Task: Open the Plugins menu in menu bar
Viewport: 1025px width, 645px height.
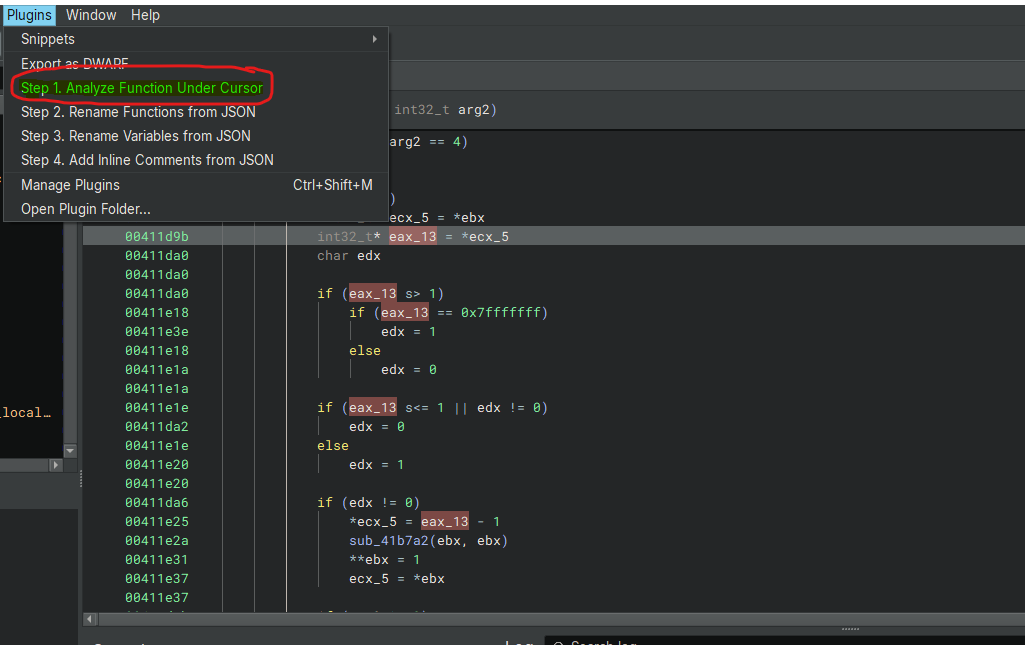Action: coord(29,15)
